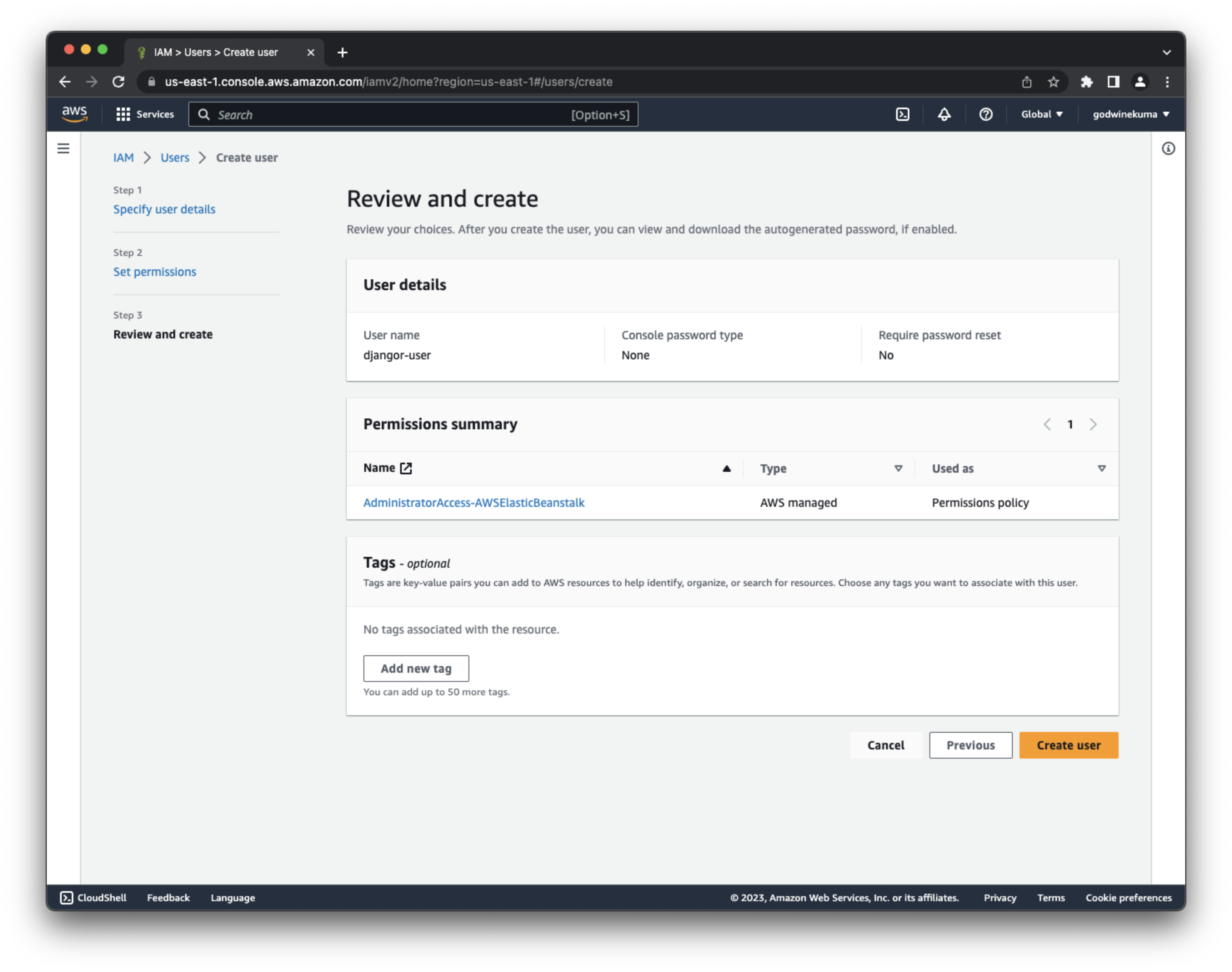Expand the Global region dropdown
This screenshot has height=972, width=1232.
pos(1042,114)
